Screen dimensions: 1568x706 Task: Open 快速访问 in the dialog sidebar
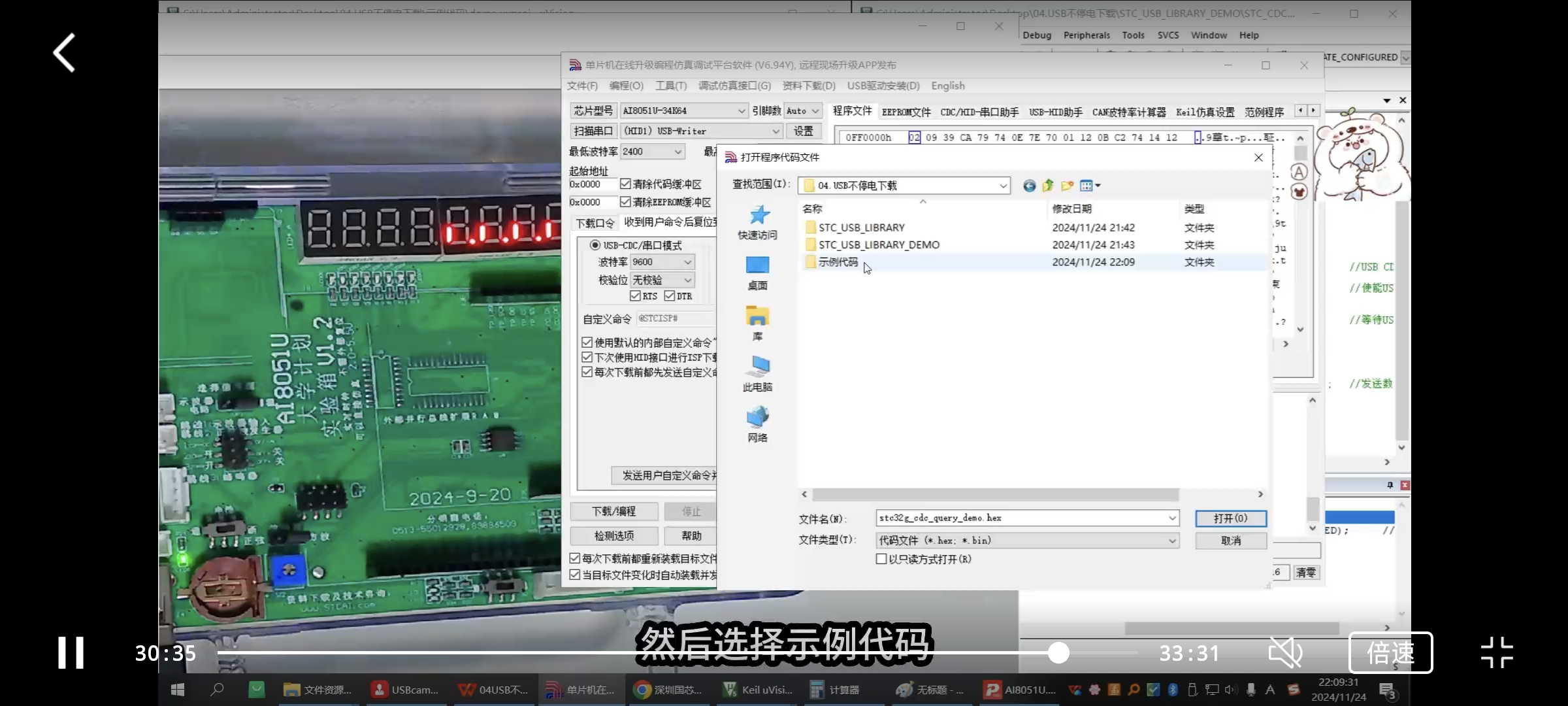(x=758, y=223)
